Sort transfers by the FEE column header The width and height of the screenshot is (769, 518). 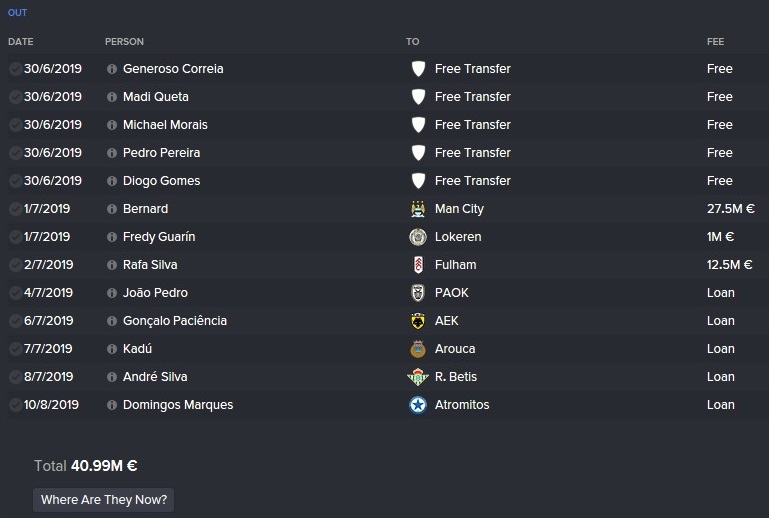tap(716, 42)
